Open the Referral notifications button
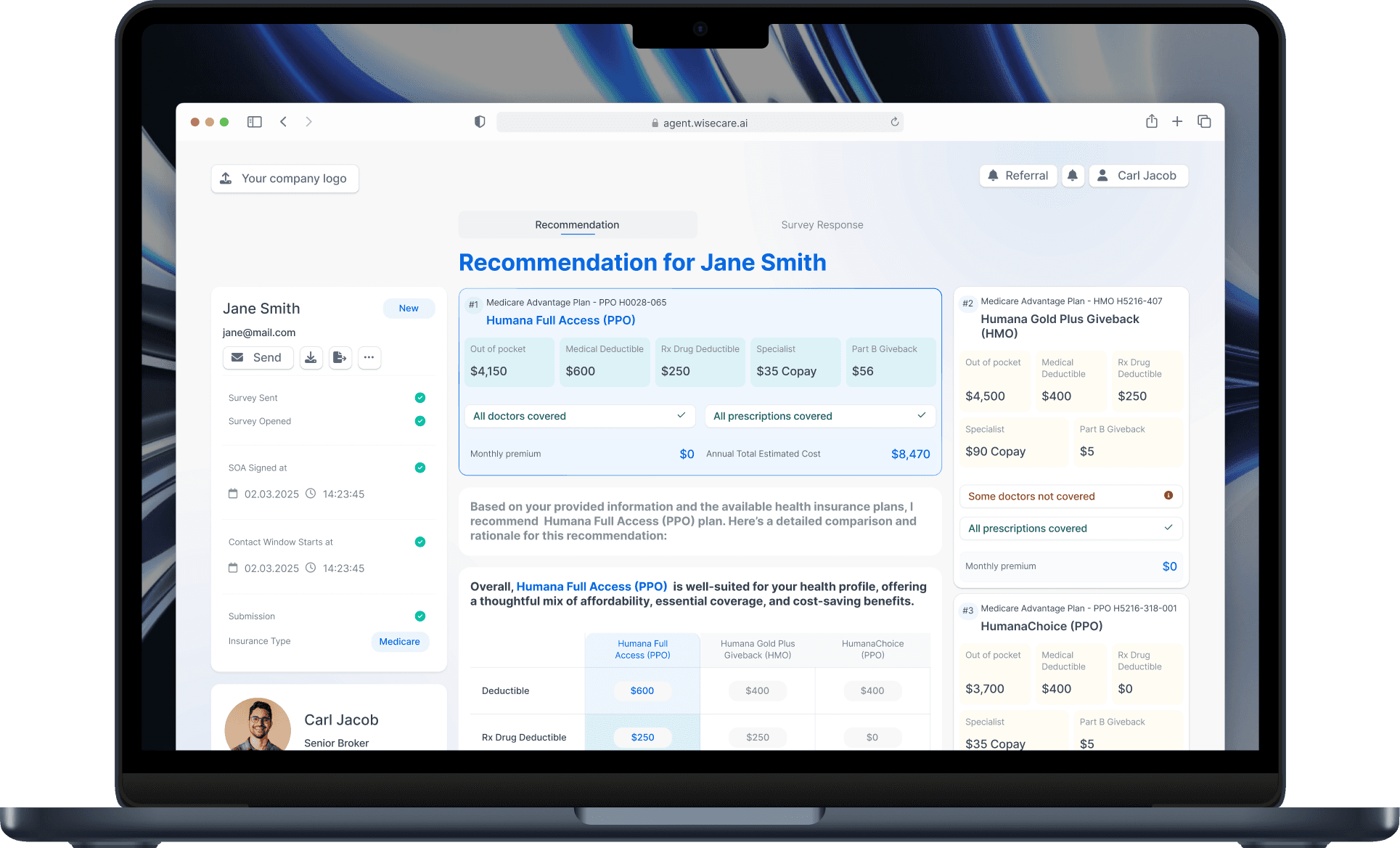The height and width of the screenshot is (848, 1400). [1018, 176]
